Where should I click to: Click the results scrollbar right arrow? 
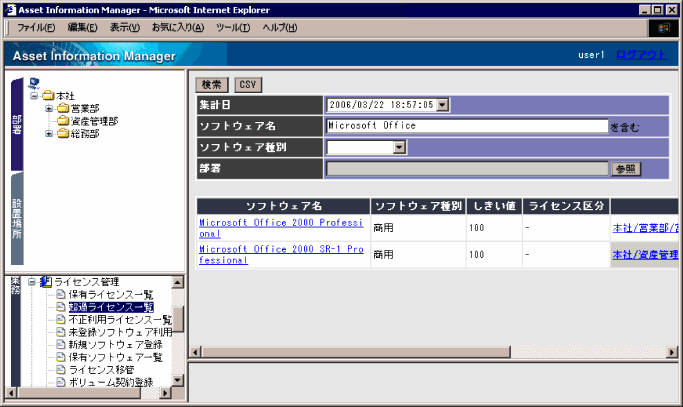pos(672,352)
